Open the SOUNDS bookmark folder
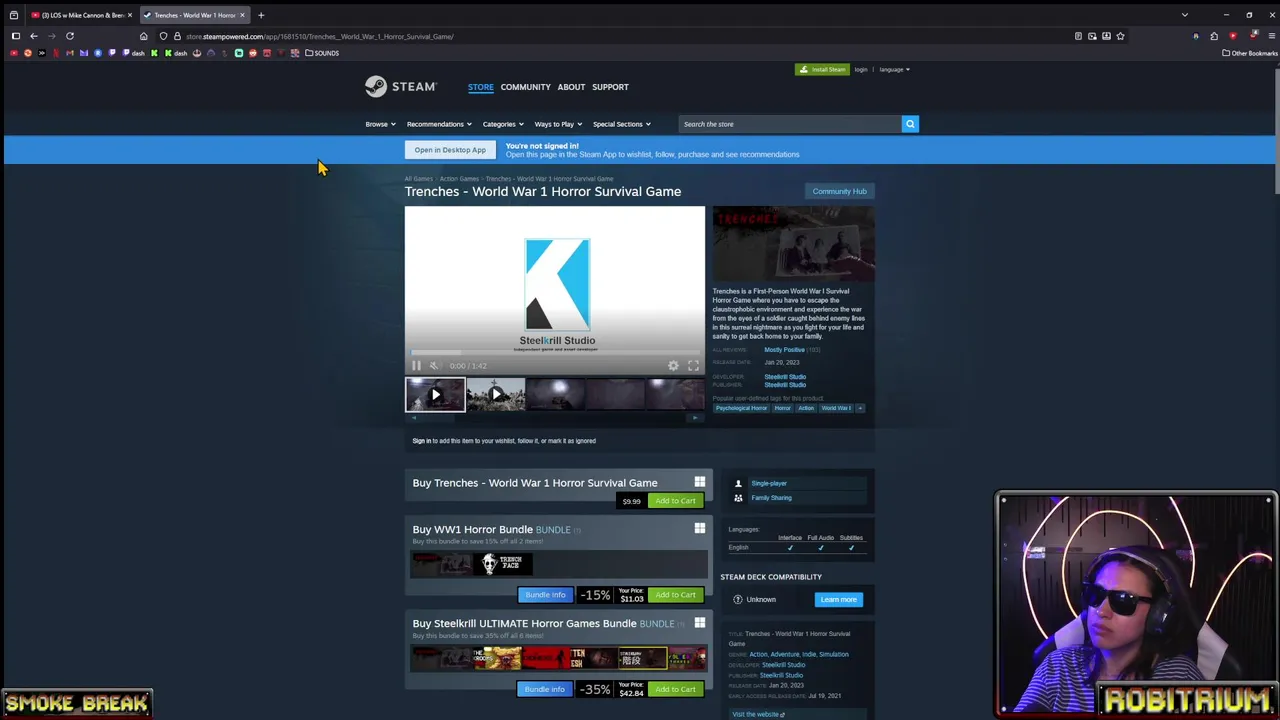This screenshot has width=1280, height=720. [322, 53]
